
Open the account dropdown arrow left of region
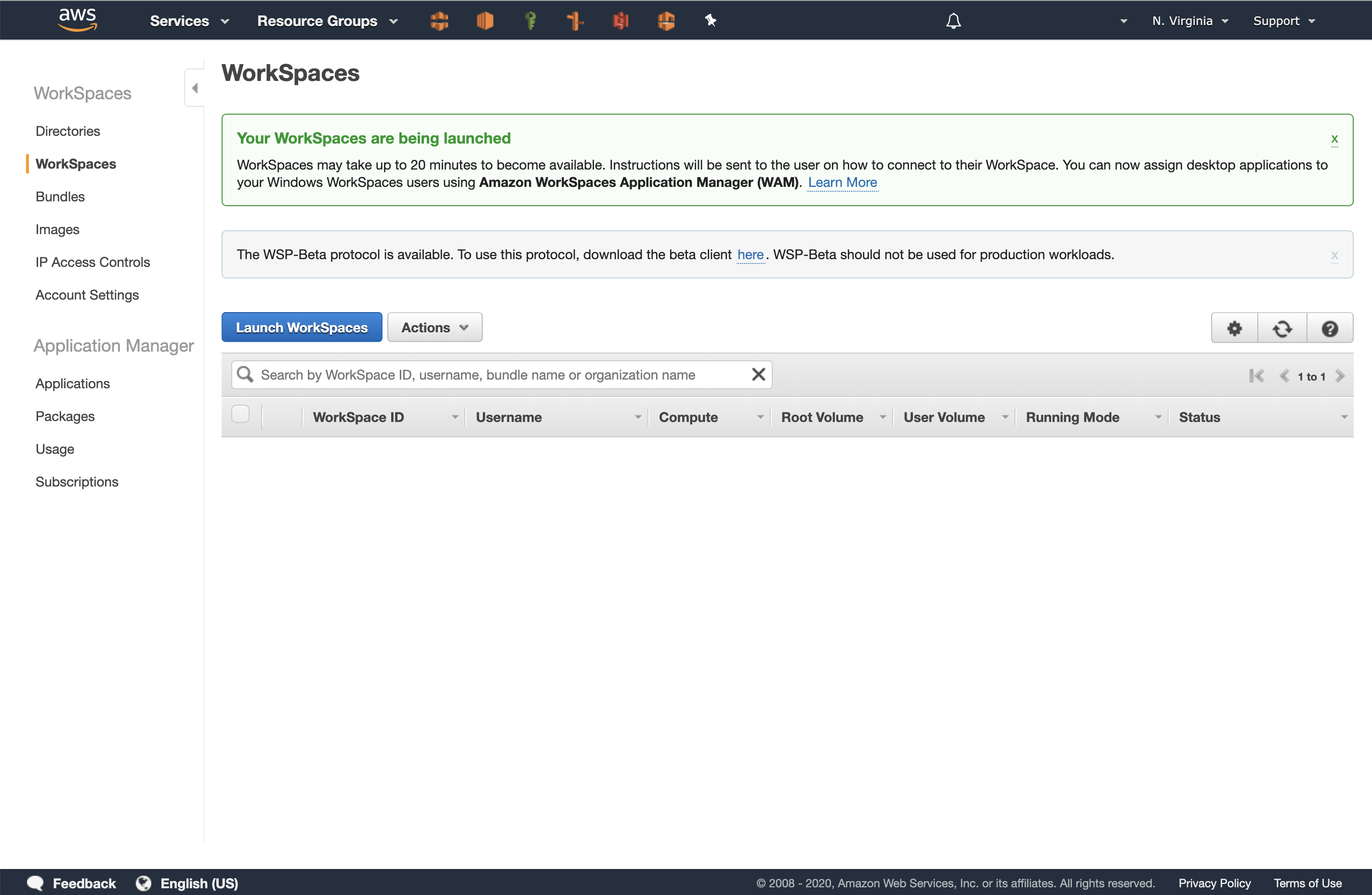point(1123,21)
